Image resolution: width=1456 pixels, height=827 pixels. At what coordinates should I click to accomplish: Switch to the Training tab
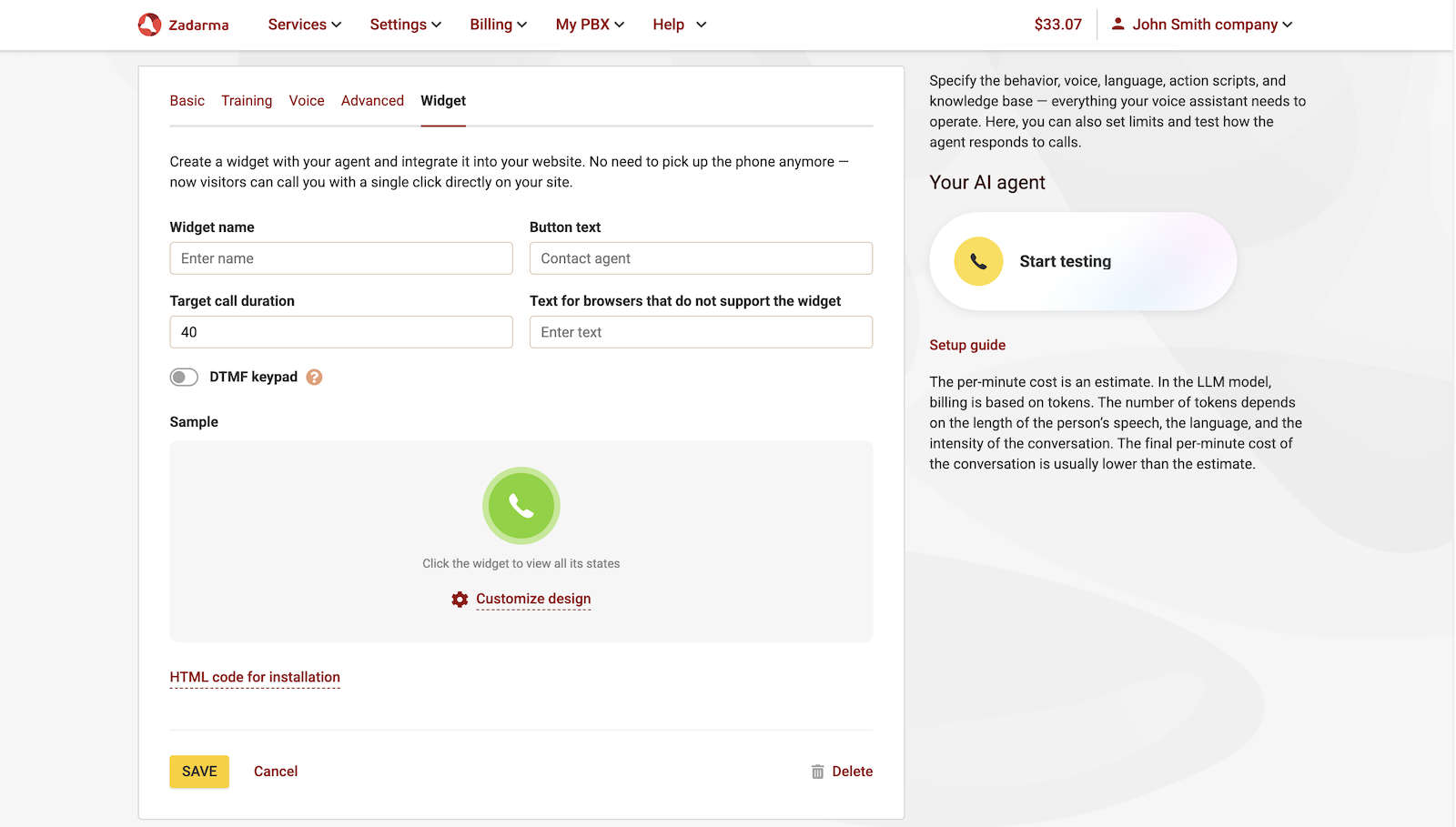(x=247, y=100)
